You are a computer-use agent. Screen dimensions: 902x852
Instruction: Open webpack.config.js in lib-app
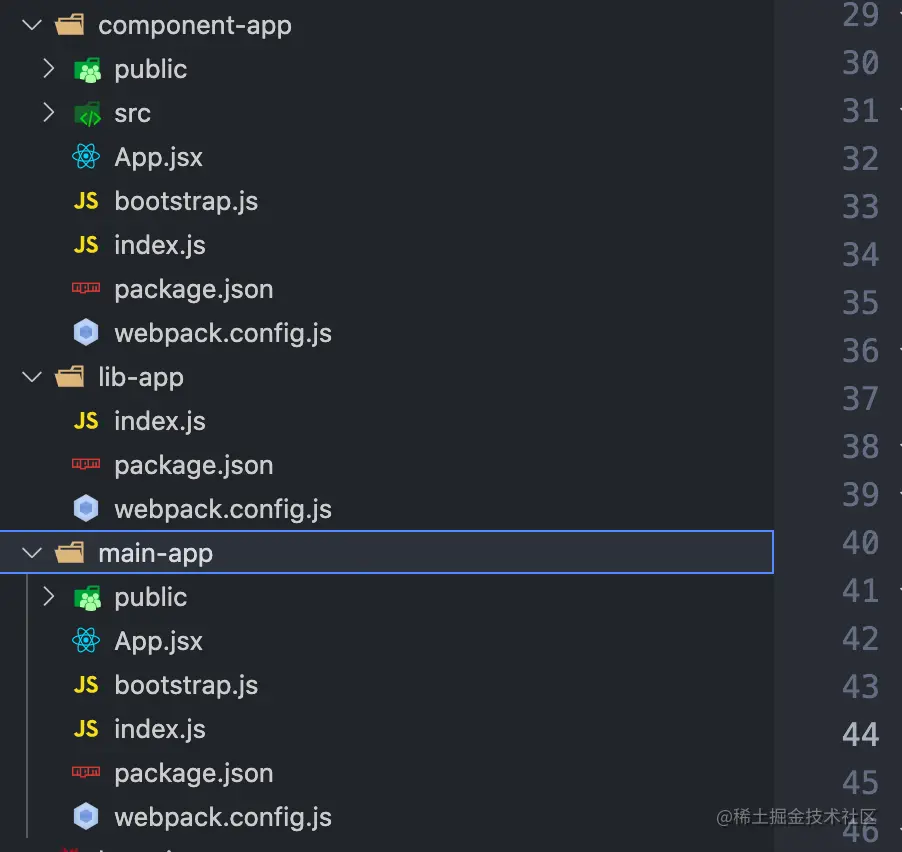coord(223,510)
